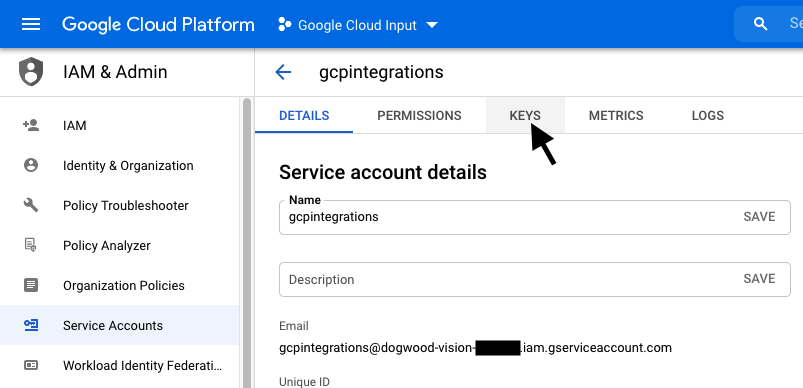
Task: Save the service account Name
Action: click(x=759, y=217)
